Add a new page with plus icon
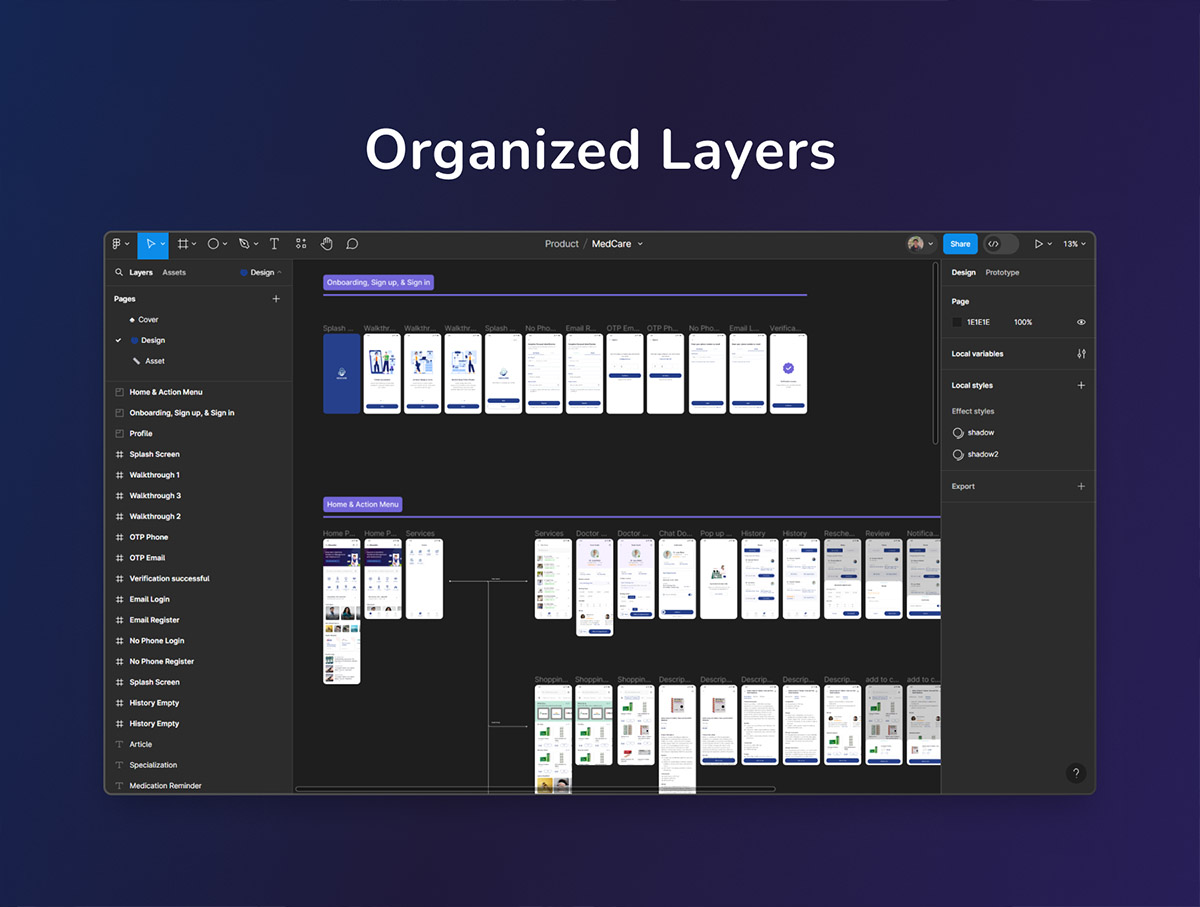 276,299
